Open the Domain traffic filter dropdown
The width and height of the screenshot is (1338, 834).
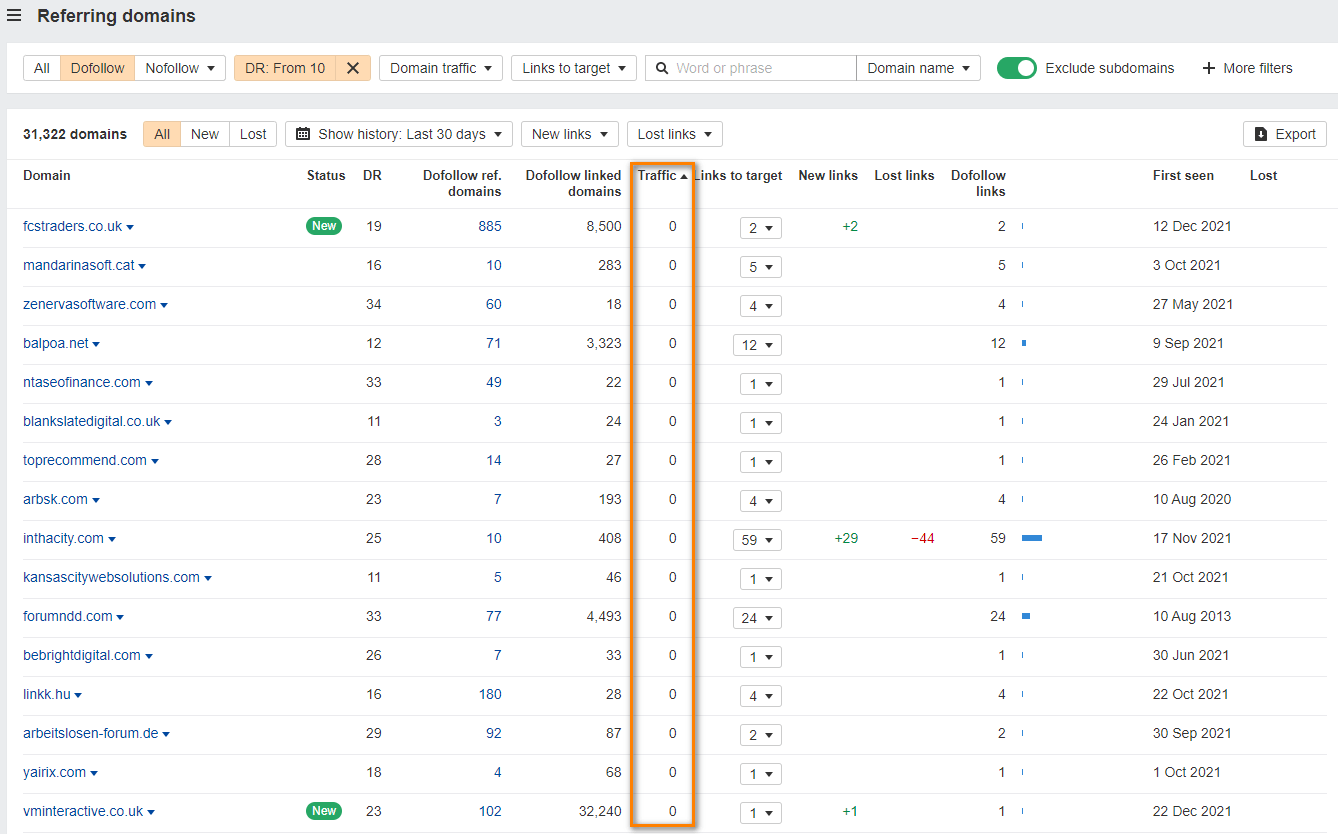point(440,67)
